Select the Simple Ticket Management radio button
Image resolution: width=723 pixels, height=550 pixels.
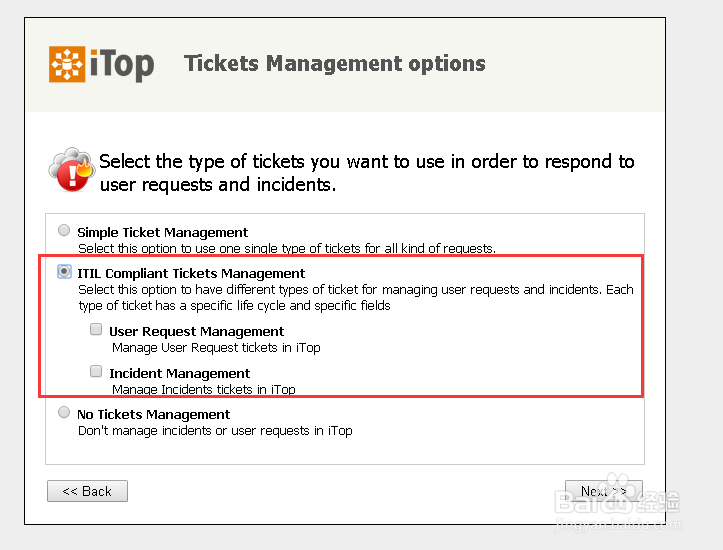coord(65,230)
